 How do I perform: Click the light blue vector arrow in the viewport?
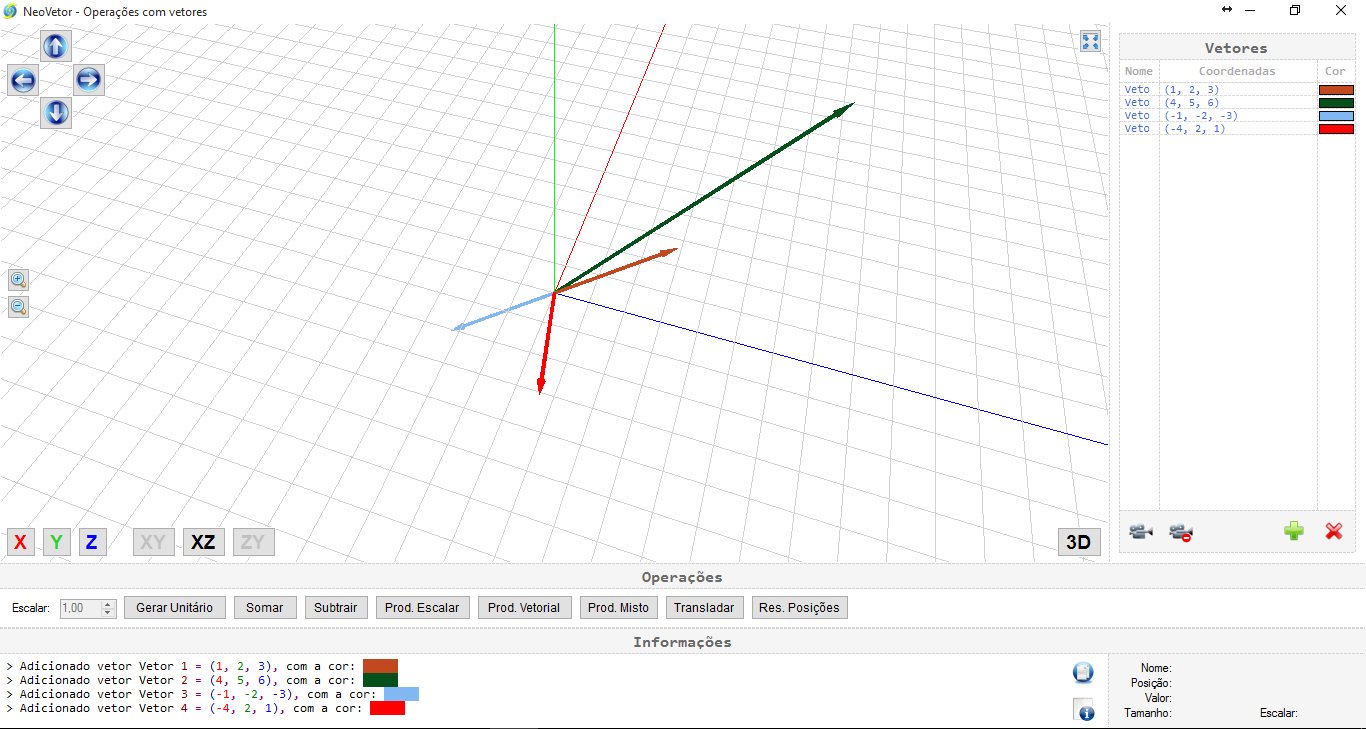coord(503,311)
